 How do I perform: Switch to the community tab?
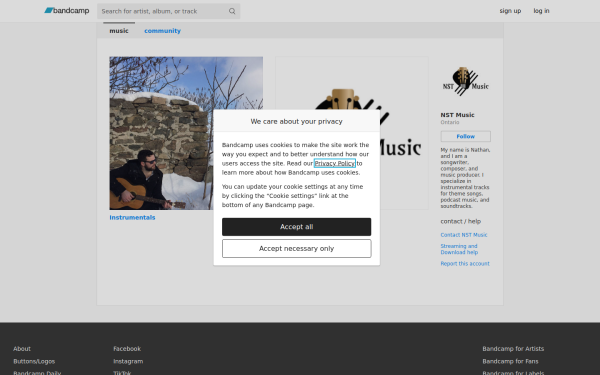pos(162,31)
